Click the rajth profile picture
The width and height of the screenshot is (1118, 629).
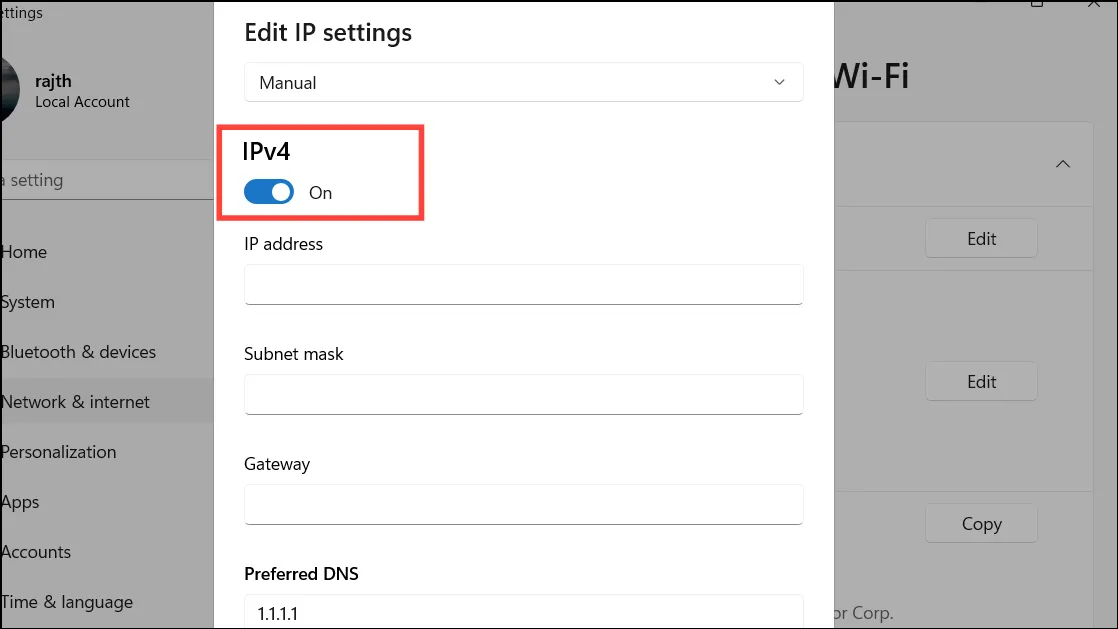[8, 90]
